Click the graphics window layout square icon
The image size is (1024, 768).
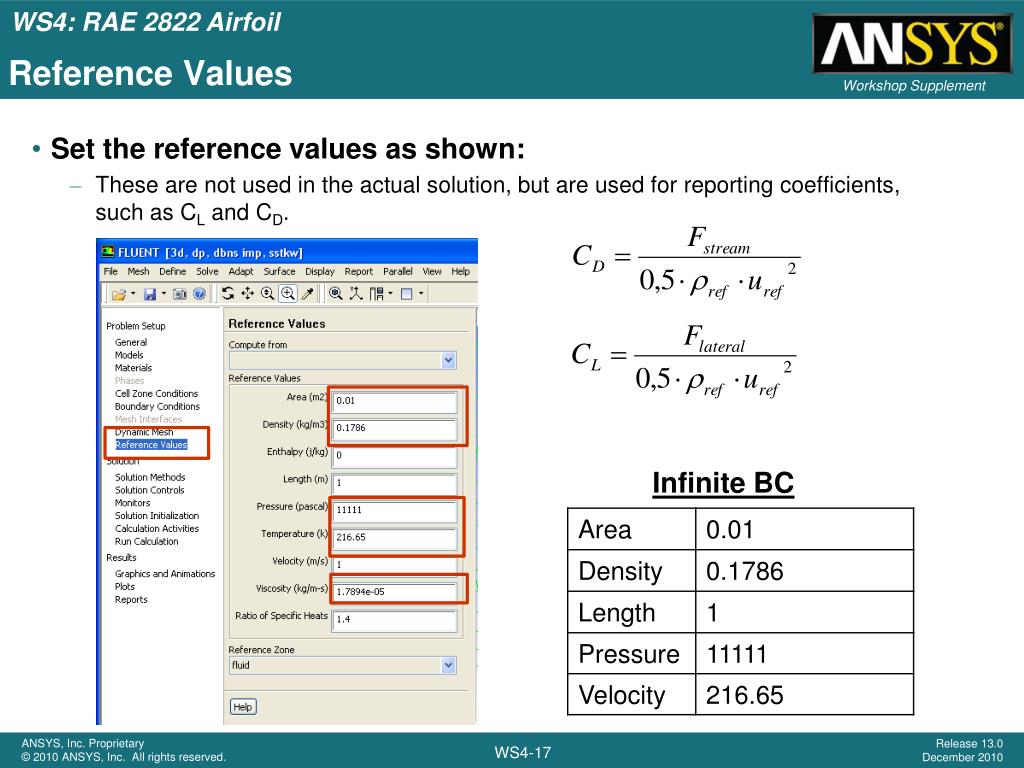click(406, 294)
